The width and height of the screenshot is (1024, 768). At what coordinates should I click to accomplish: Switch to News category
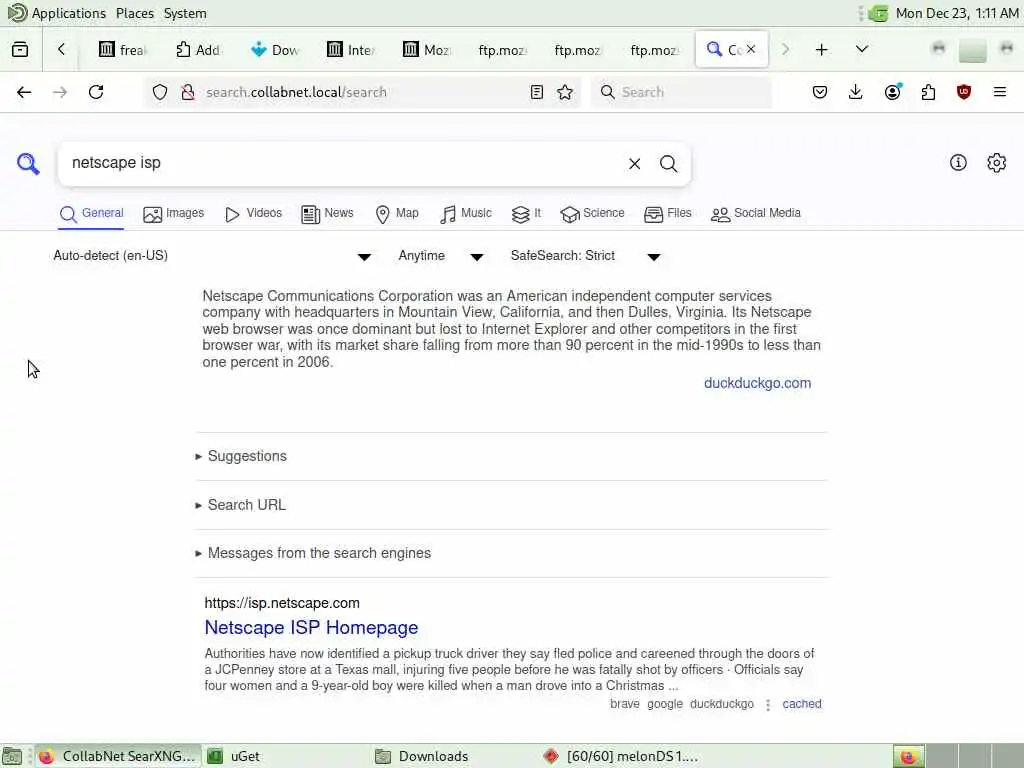tap(327, 214)
